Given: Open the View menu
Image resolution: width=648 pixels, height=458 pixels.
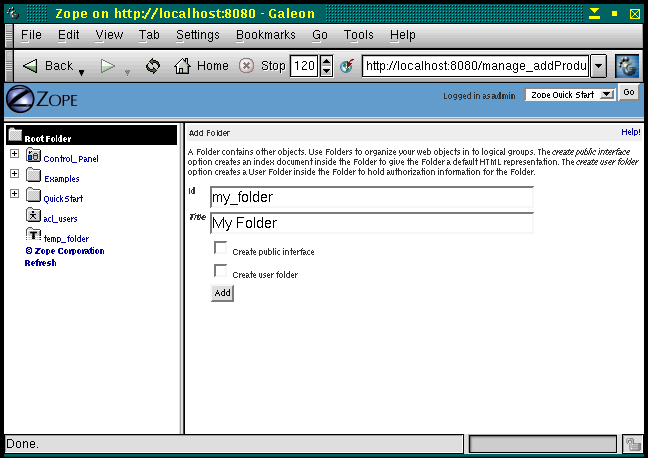Looking at the screenshot, I should point(109,35).
